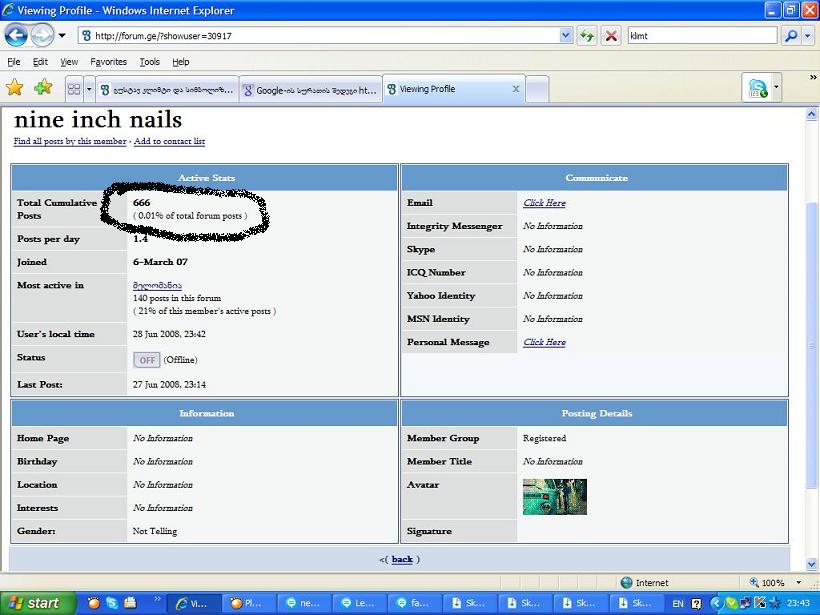The width and height of the screenshot is (820, 615).
Task: Open the zoom level dropdown arrow
Action: [x=799, y=583]
